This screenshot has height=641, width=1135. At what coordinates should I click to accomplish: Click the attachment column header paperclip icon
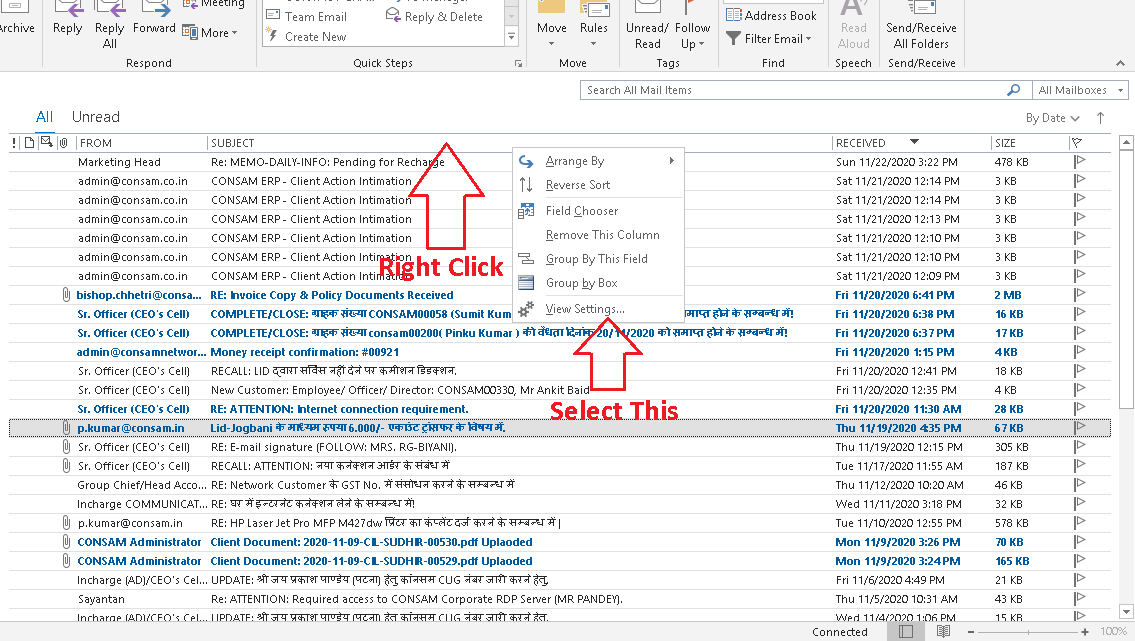tap(63, 143)
